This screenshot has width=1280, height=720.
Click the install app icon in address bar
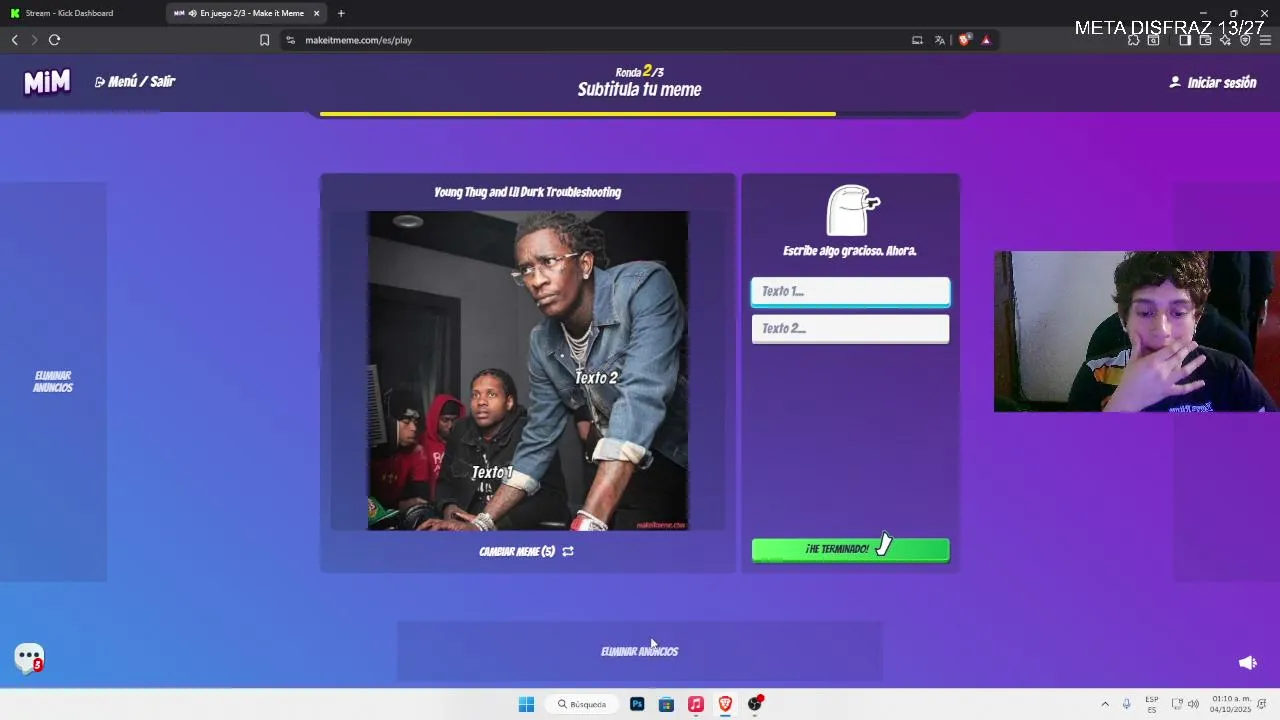pyautogui.click(x=917, y=40)
